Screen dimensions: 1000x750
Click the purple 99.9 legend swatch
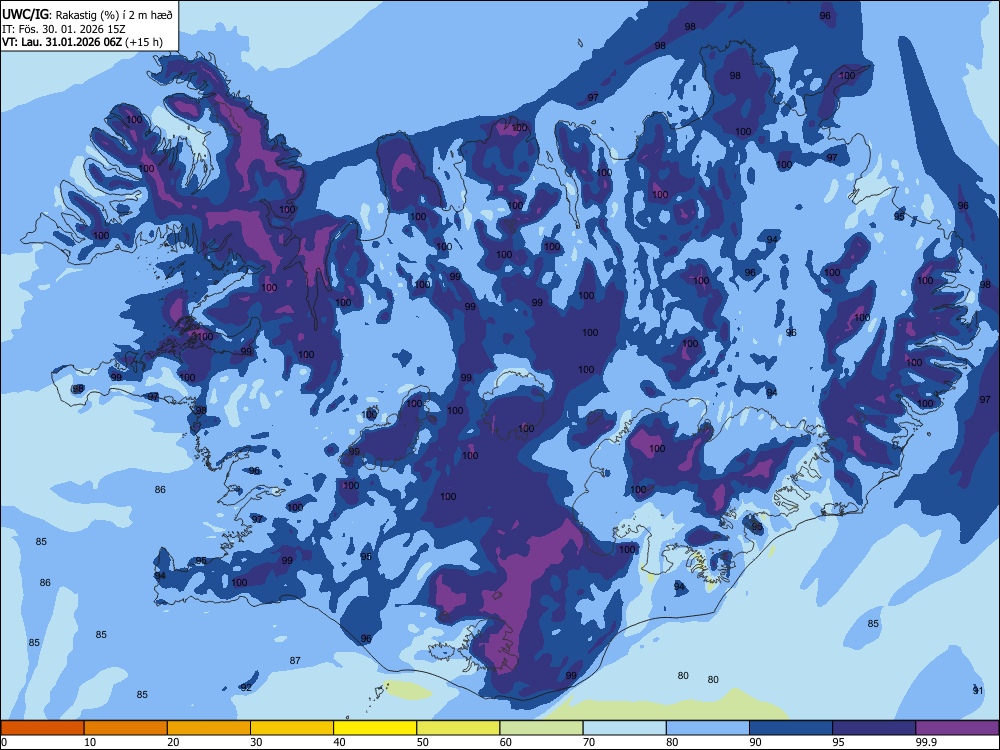pos(957,728)
